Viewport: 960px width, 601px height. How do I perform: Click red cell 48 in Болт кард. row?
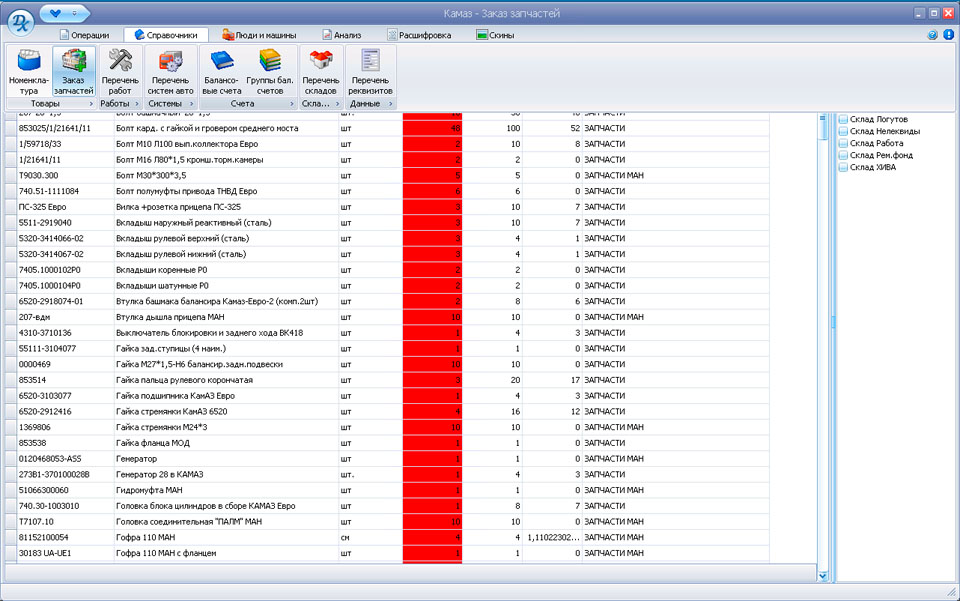point(432,128)
